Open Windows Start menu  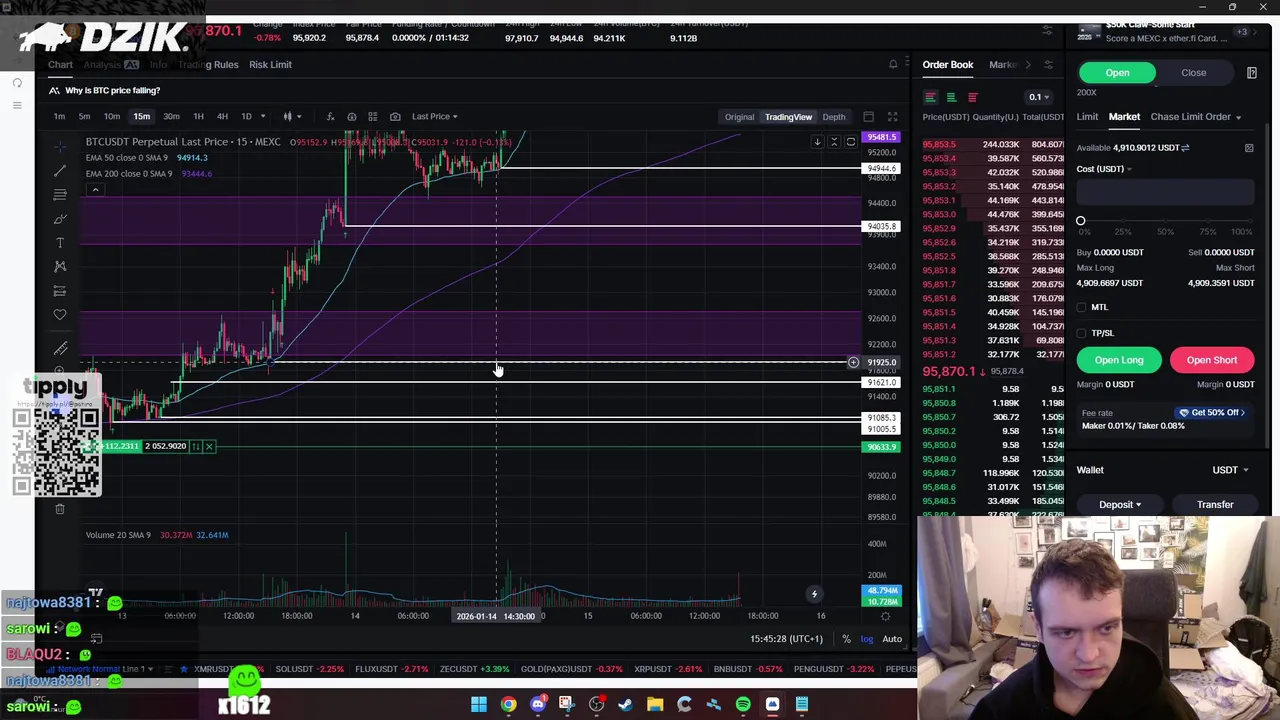(479, 704)
